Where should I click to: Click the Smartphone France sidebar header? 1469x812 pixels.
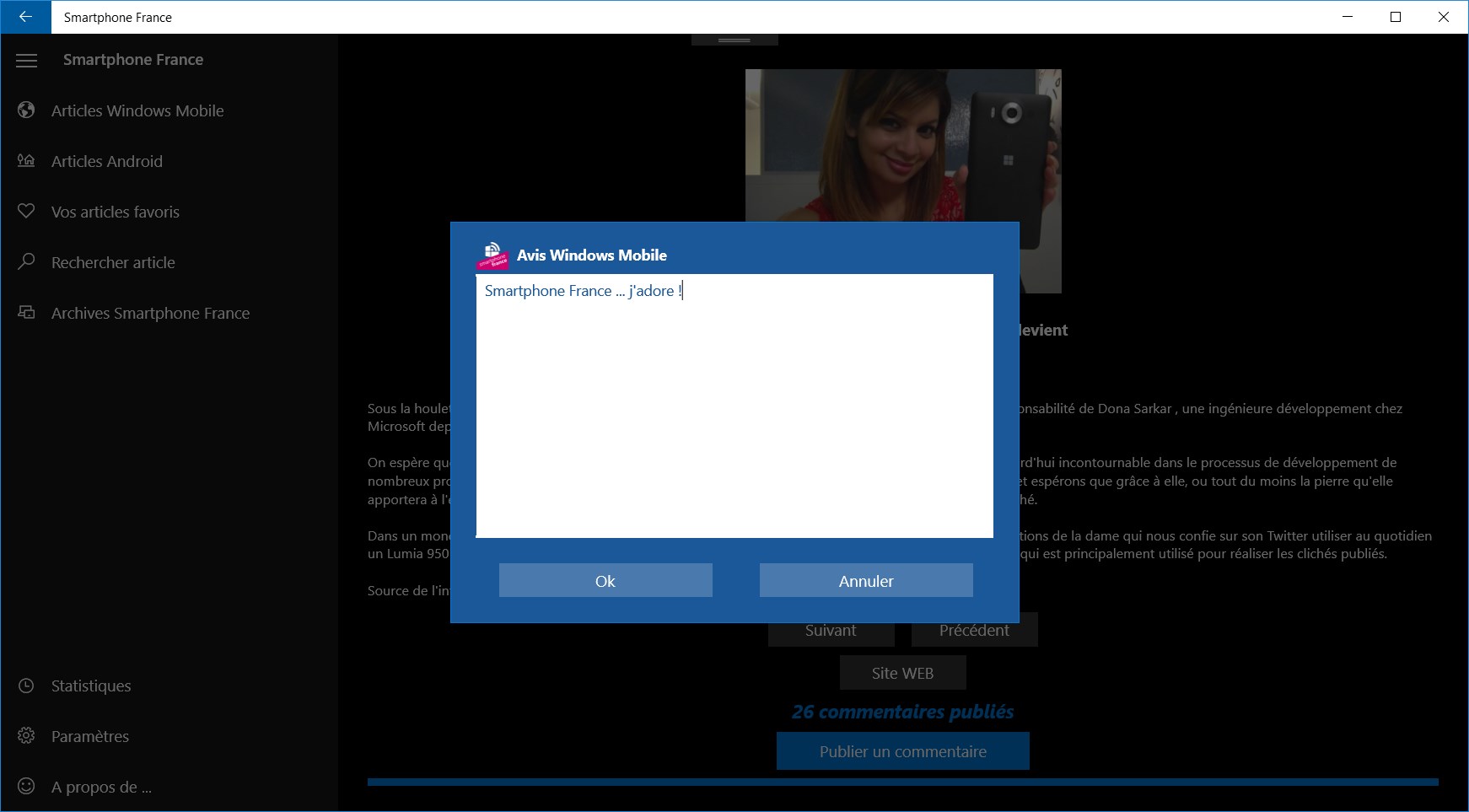pyautogui.click(x=133, y=59)
